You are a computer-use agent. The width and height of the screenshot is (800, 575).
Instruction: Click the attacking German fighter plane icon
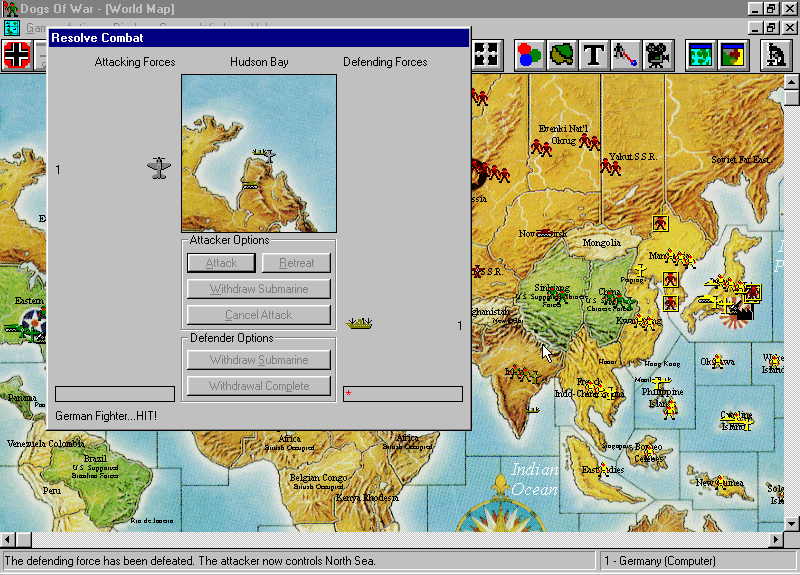coord(159,168)
